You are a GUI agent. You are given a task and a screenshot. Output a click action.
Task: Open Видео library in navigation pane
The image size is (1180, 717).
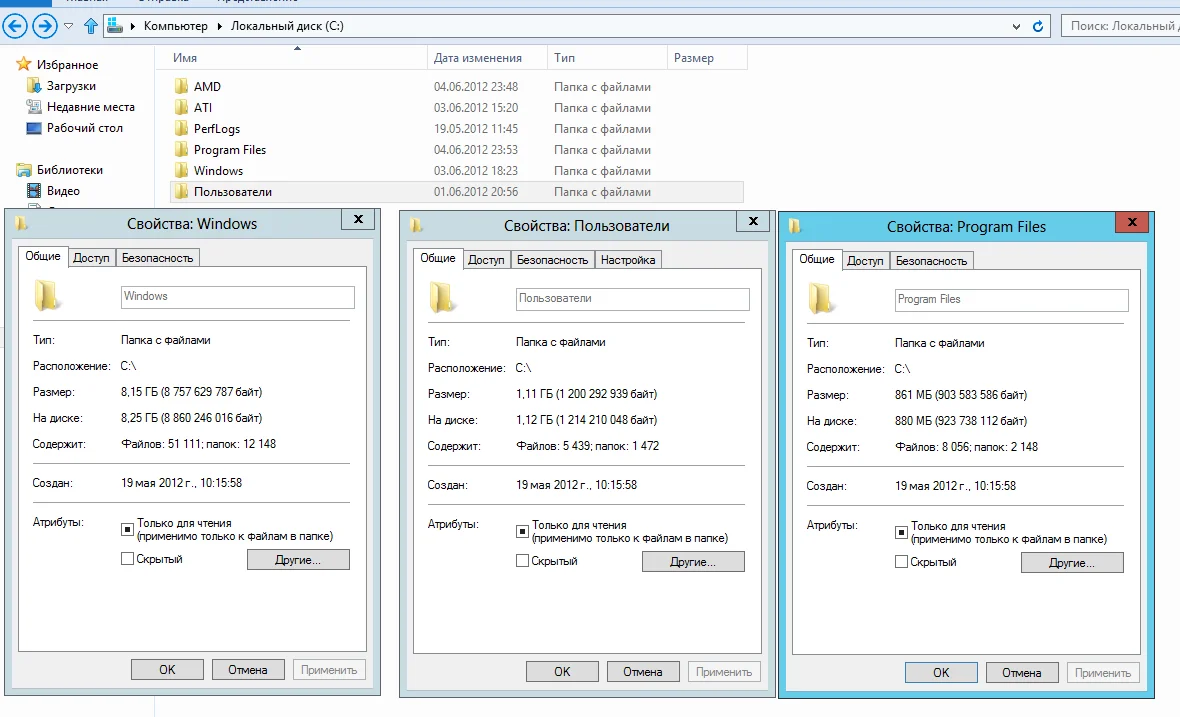(62, 191)
